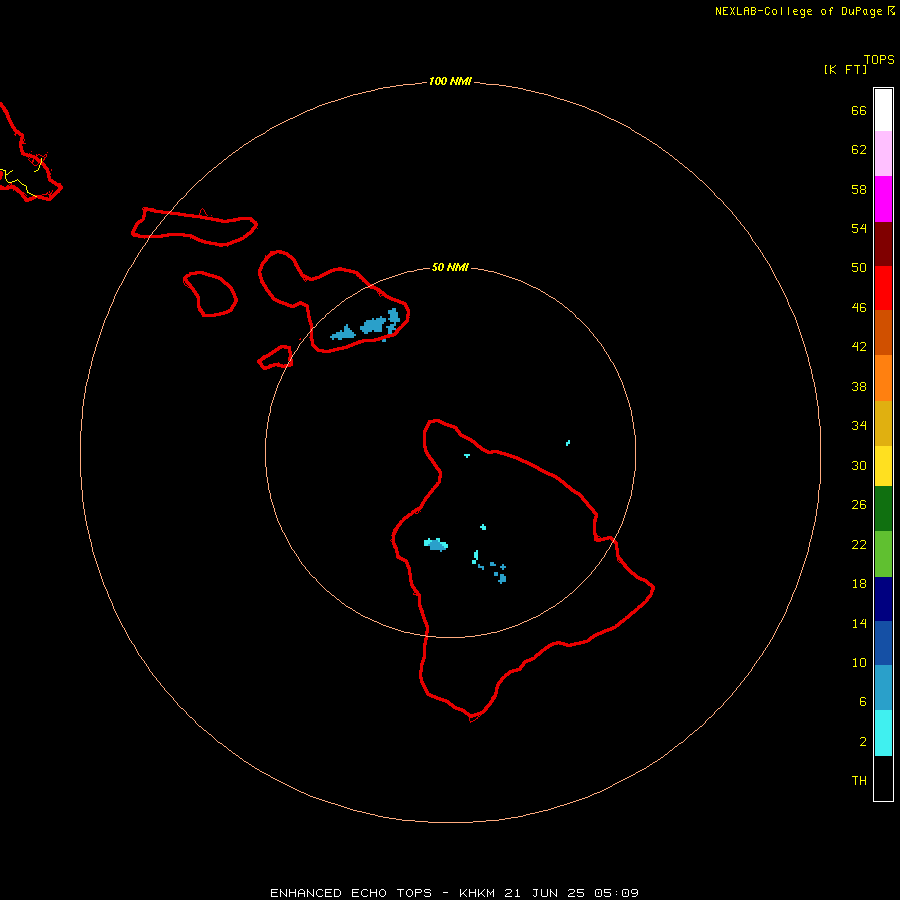Image resolution: width=900 pixels, height=900 pixels.
Task: Pick the light steel-blue legend swatch
Action: click(x=883, y=688)
